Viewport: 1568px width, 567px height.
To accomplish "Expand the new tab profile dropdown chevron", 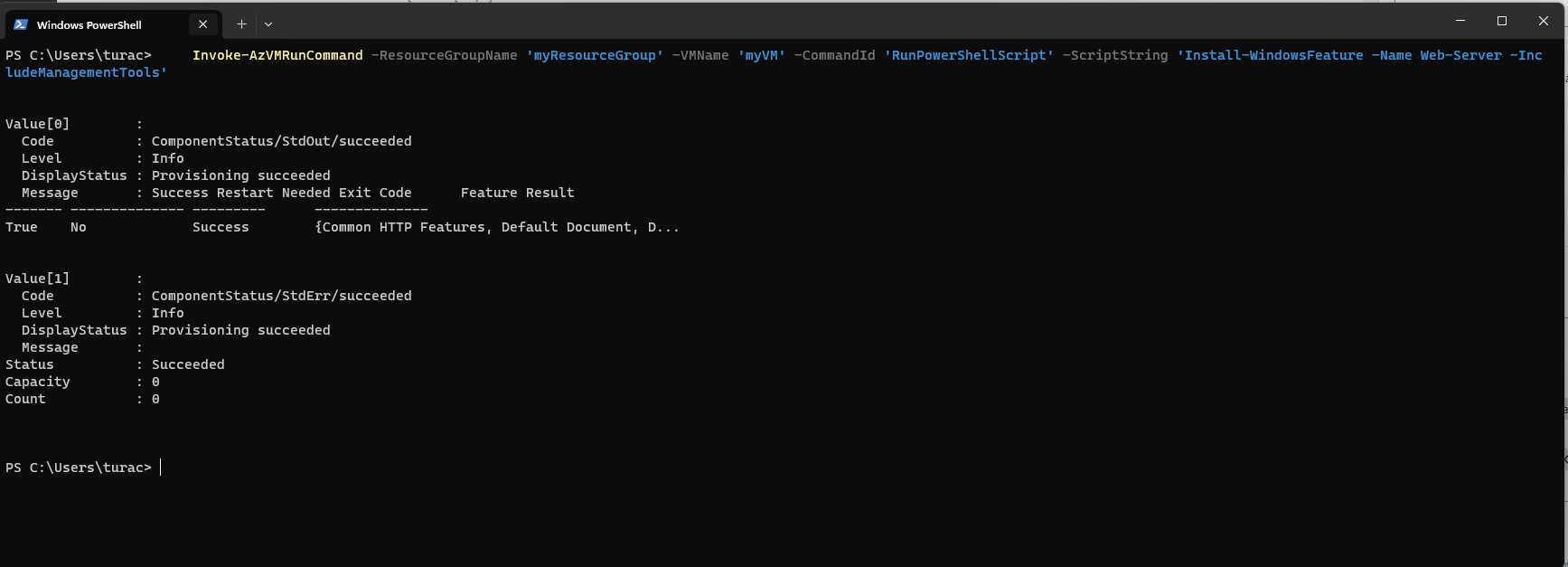I will pyautogui.click(x=268, y=24).
